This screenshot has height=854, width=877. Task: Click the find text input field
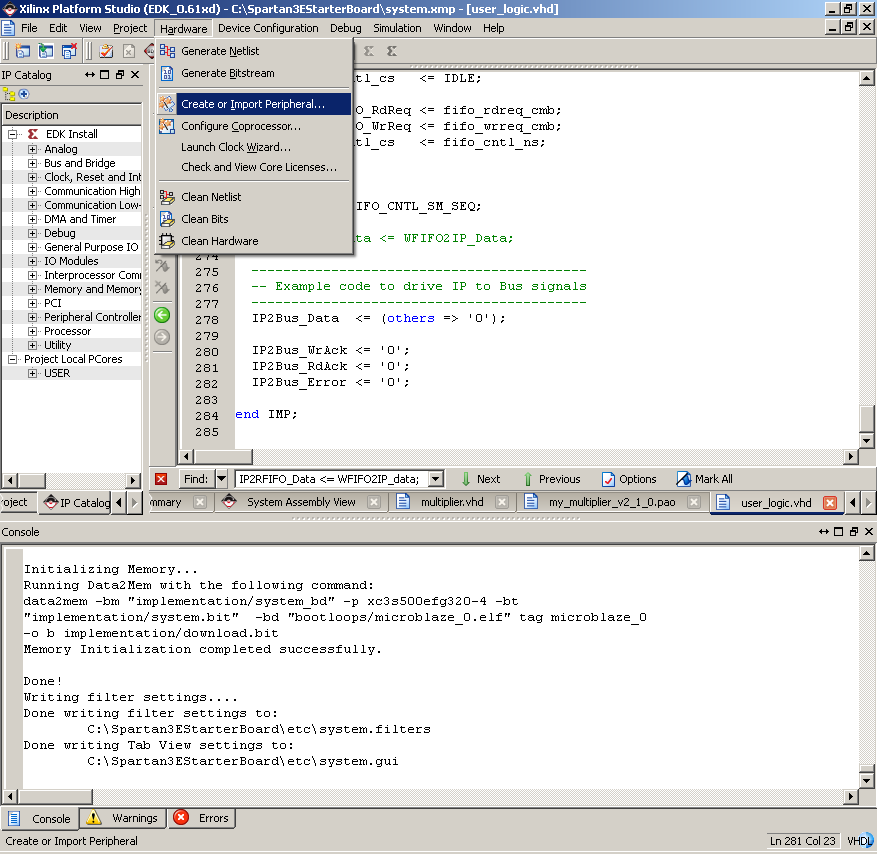coord(333,479)
